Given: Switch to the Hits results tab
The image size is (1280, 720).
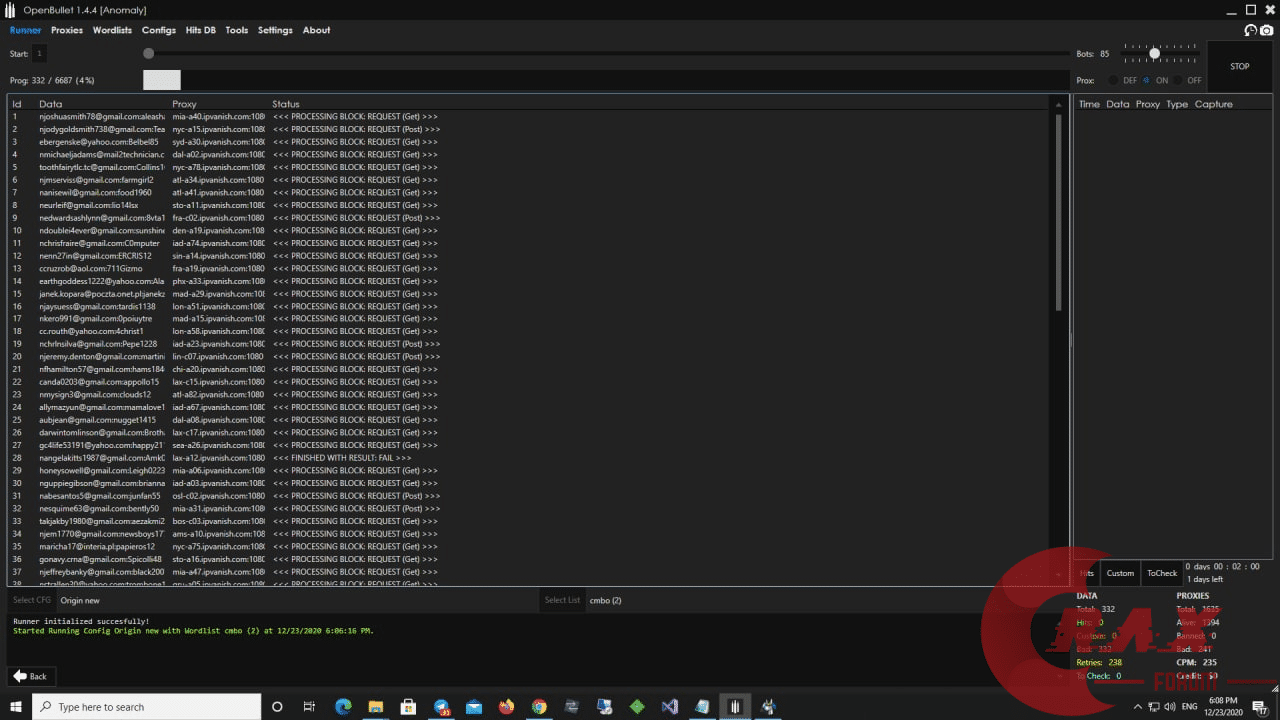Looking at the screenshot, I should tap(1087, 573).
